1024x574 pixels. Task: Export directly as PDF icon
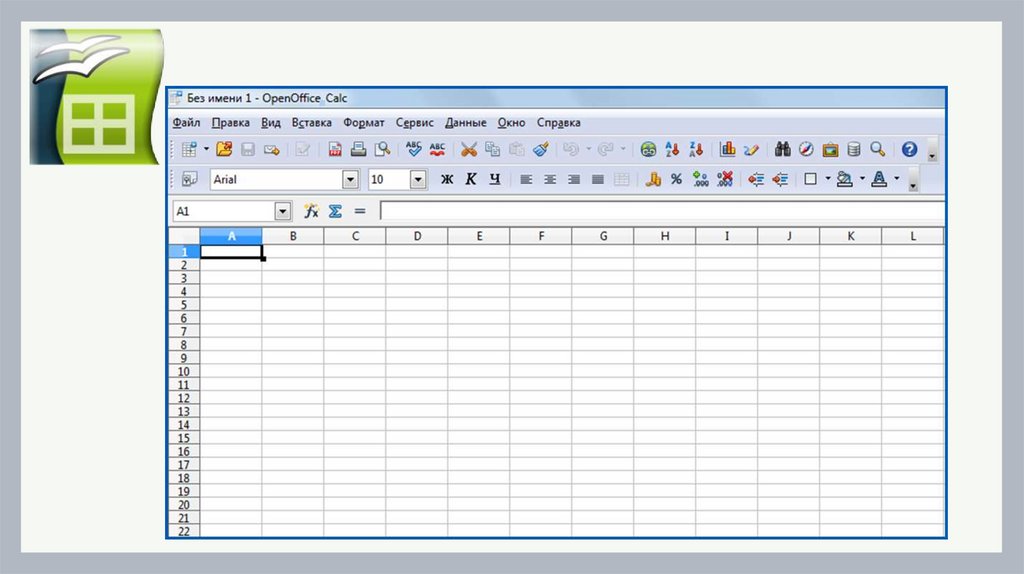click(x=335, y=150)
